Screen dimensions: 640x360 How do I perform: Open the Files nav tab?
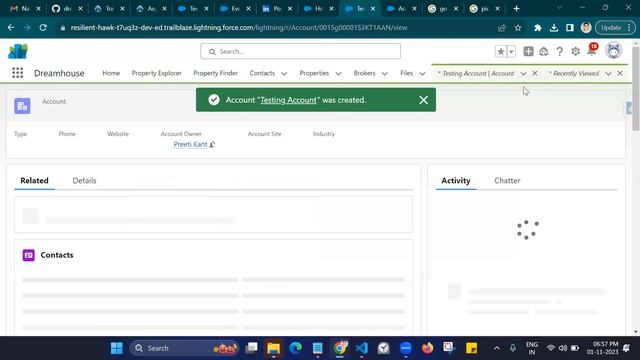coord(407,73)
